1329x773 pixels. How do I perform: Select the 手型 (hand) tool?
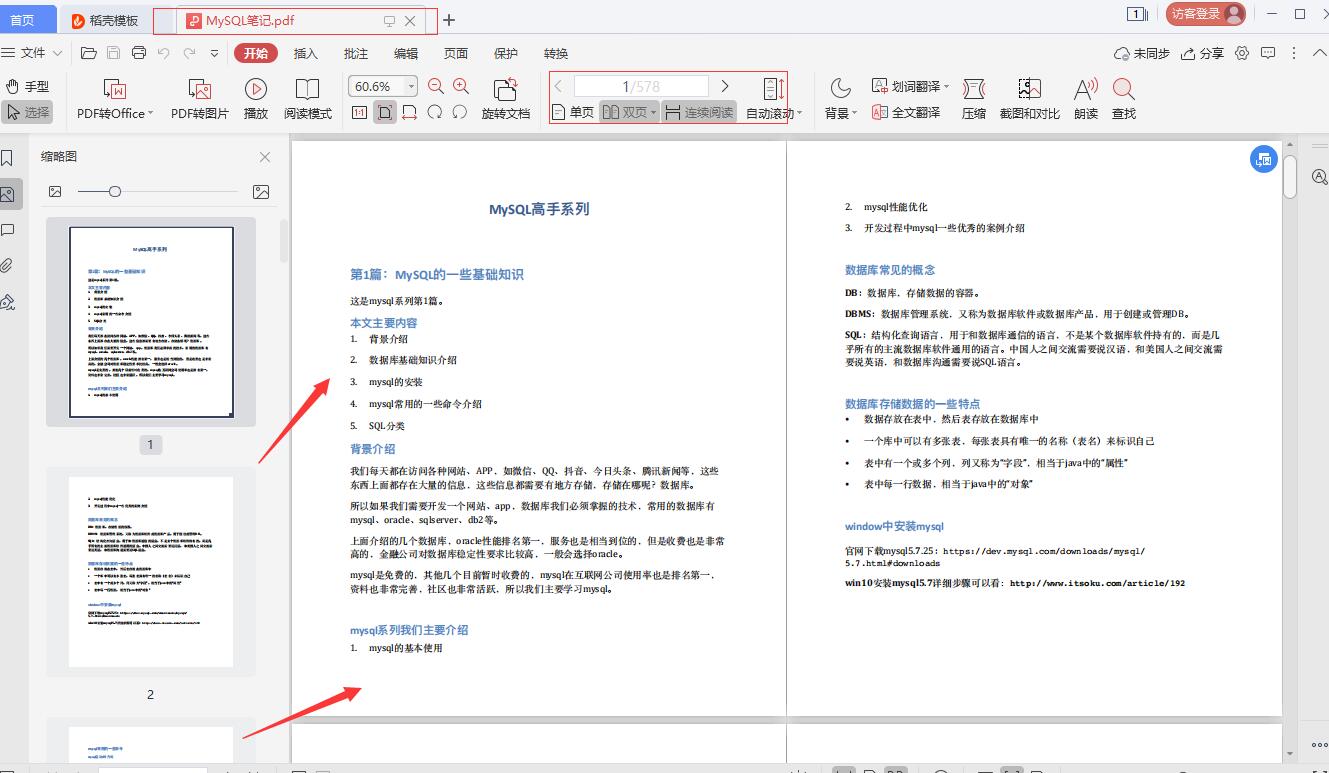point(29,86)
